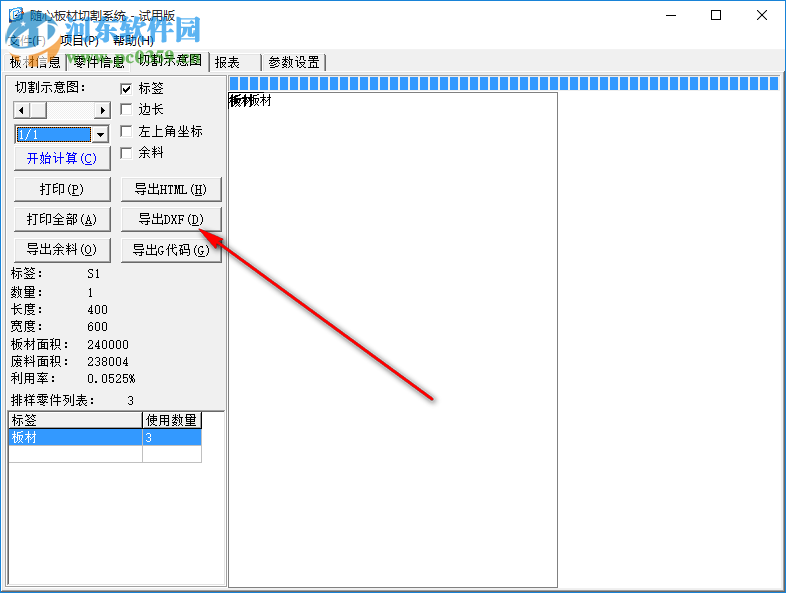Select the 切割示意图 tab
This screenshot has height=593, width=786.
[x=170, y=61]
